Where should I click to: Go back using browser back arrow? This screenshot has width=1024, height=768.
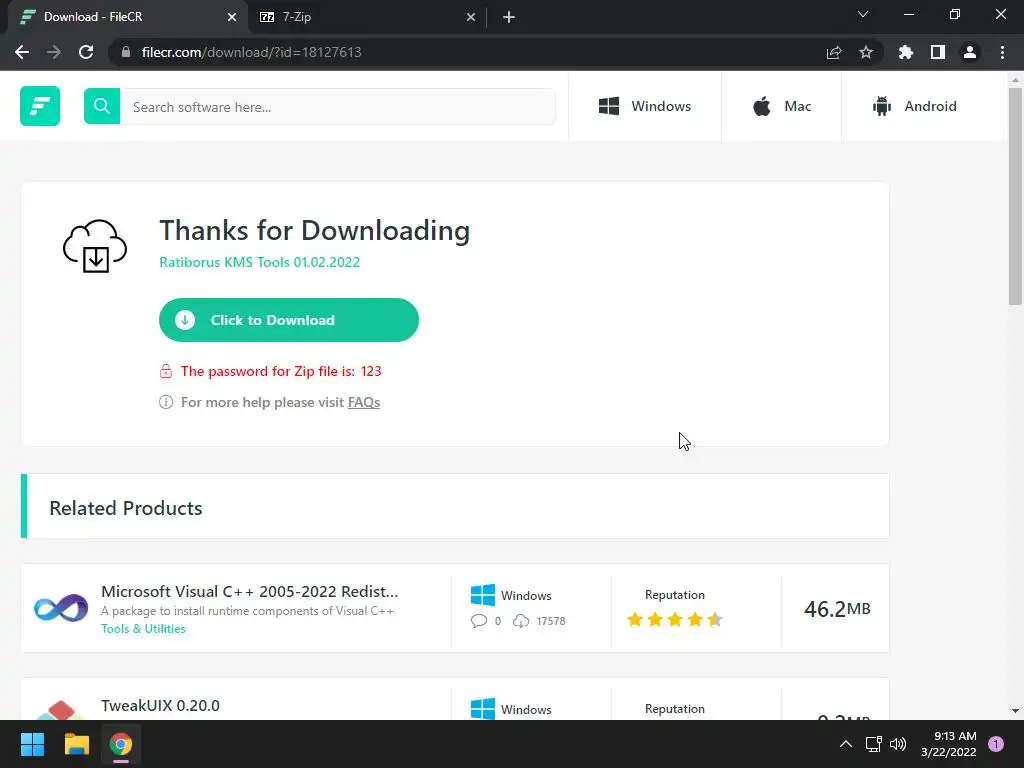click(x=22, y=52)
